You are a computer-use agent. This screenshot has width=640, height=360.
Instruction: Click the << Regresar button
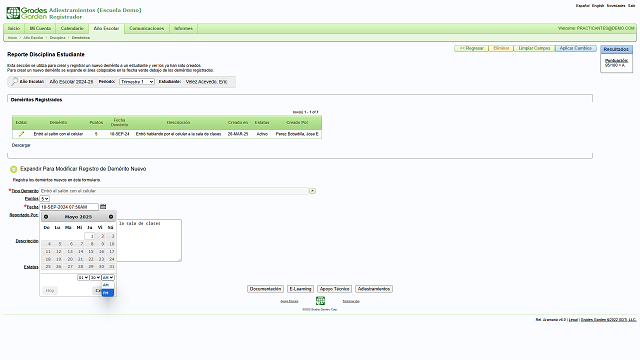pos(471,48)
